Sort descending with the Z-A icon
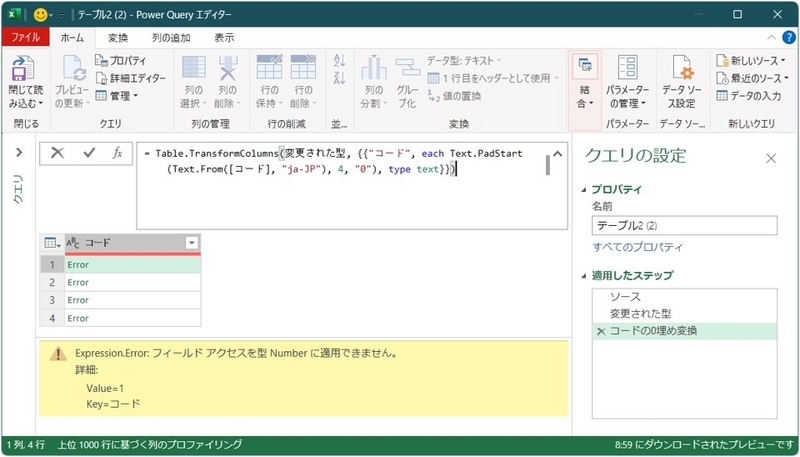 [x=339, y=78]
